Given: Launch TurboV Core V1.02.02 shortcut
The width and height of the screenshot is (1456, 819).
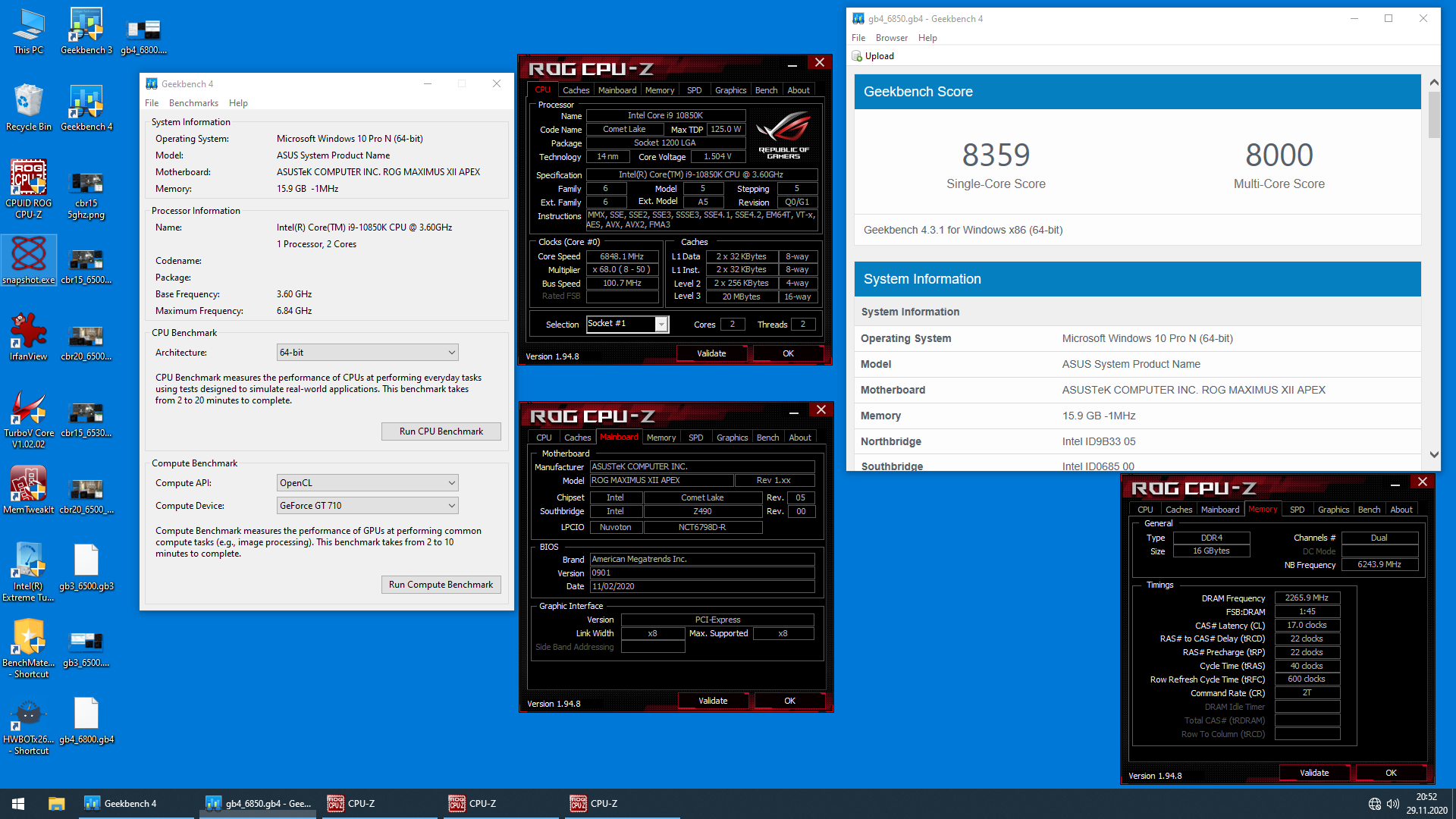Looking at the screenshot, I should (x=29, y=419).
